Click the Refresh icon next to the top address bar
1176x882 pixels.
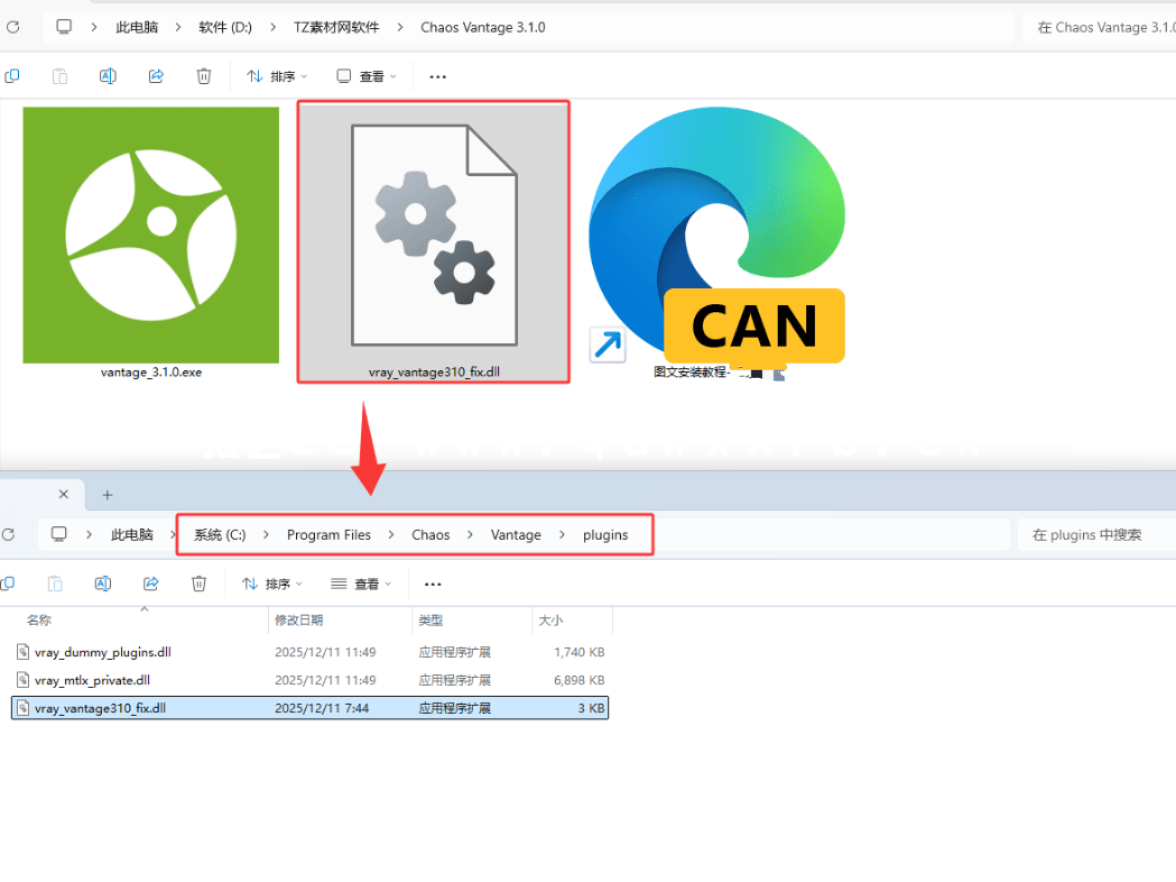pos(13,27)
